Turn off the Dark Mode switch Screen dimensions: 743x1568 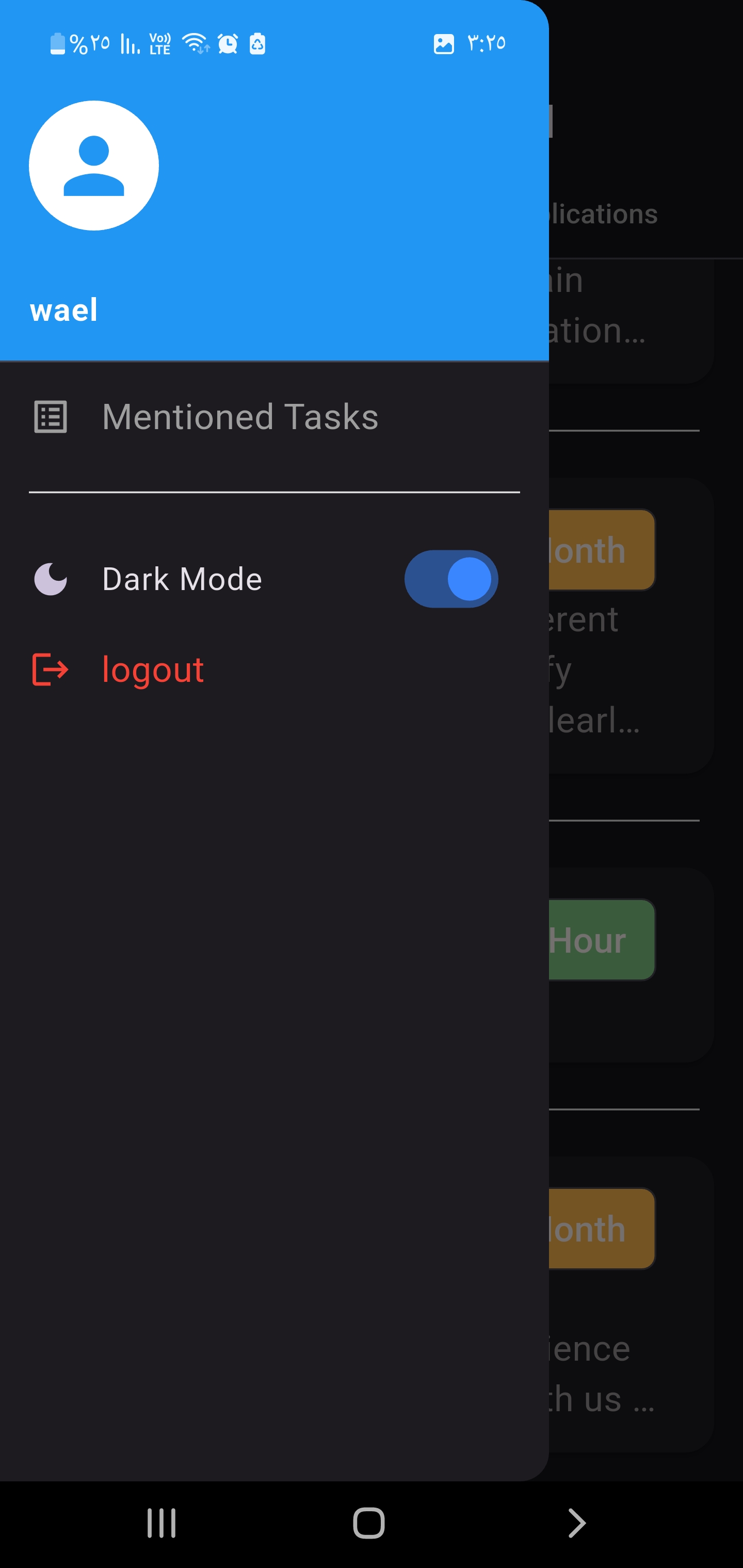[x=451, y=579]
